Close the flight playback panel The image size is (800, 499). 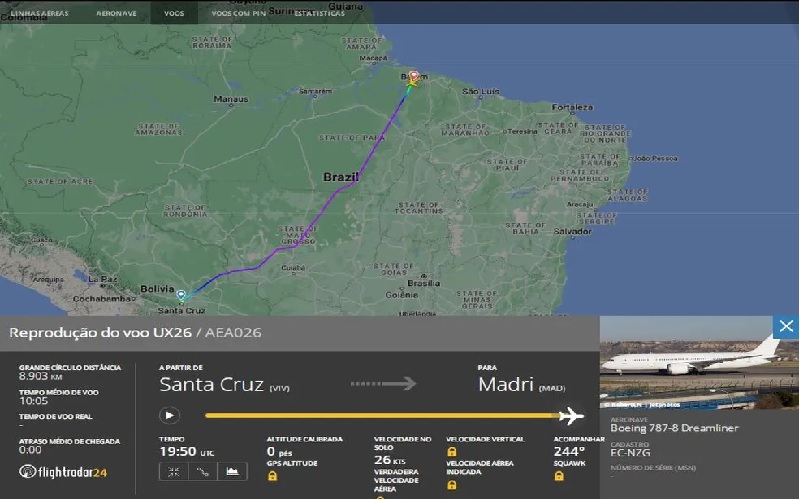coord(786,327)
